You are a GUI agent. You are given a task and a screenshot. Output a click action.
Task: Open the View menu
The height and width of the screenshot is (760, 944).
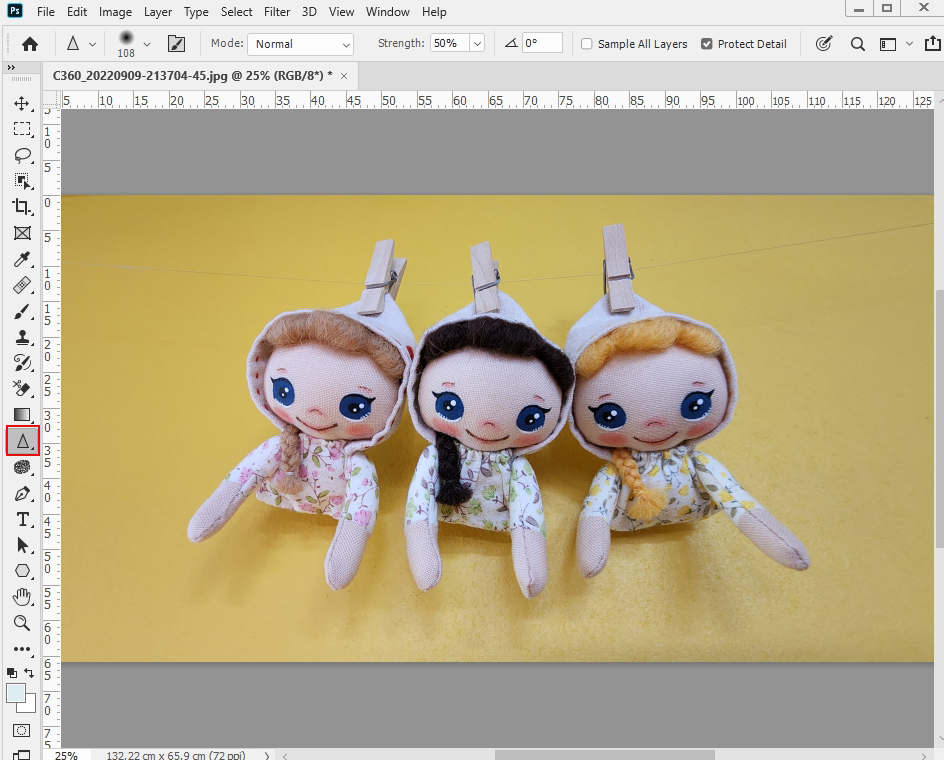pos(341,11)
